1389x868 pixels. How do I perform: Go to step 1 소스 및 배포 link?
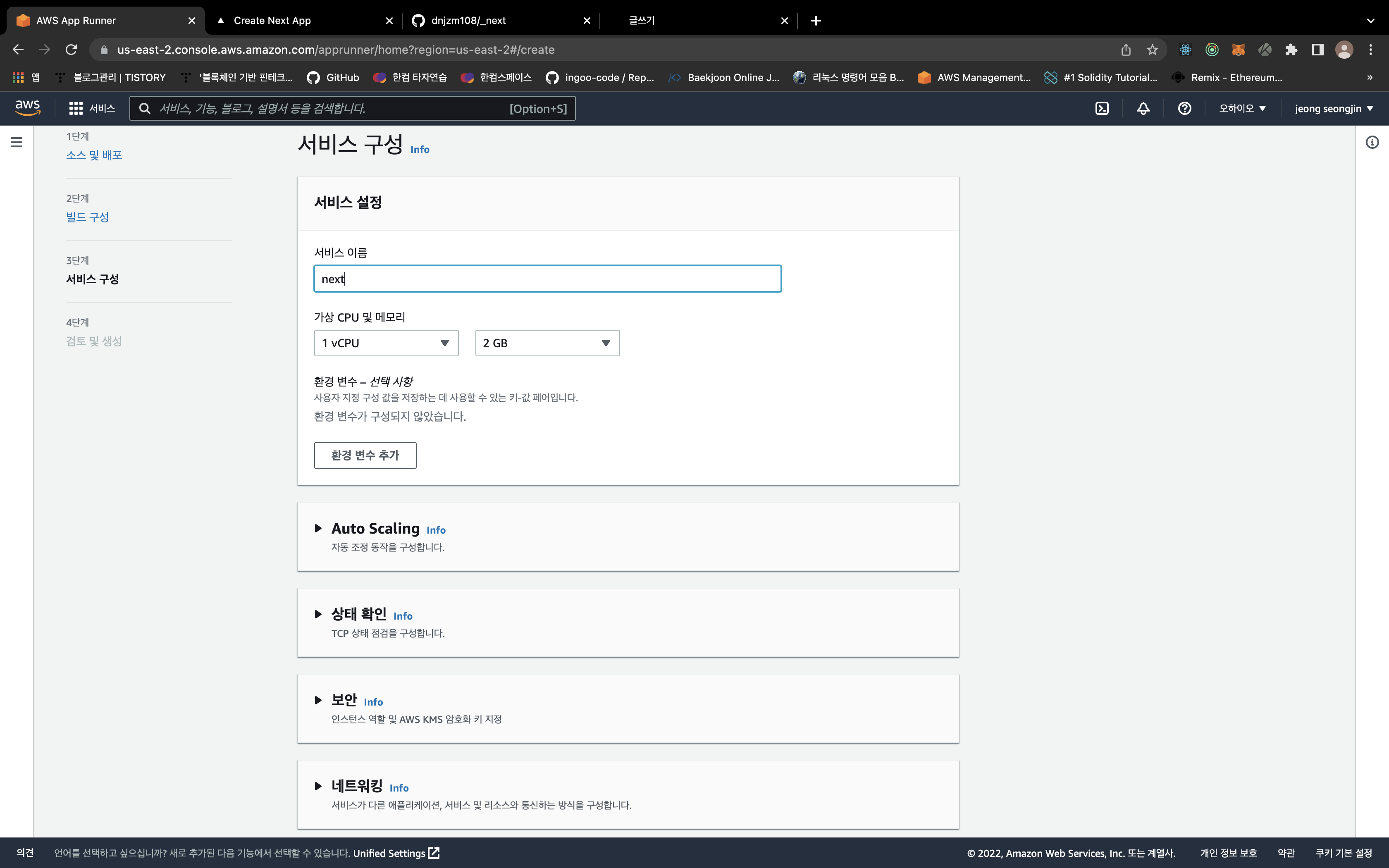click(x=94, y=155)
